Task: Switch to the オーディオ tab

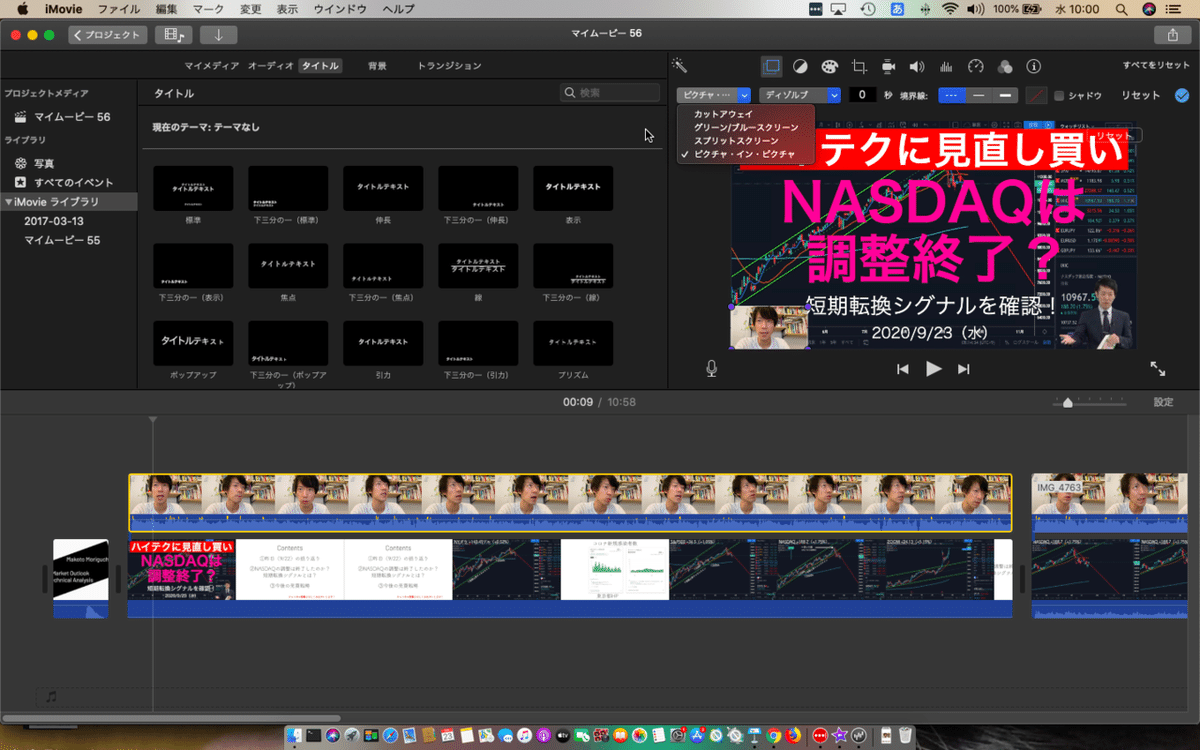Action: pos(270,66)
